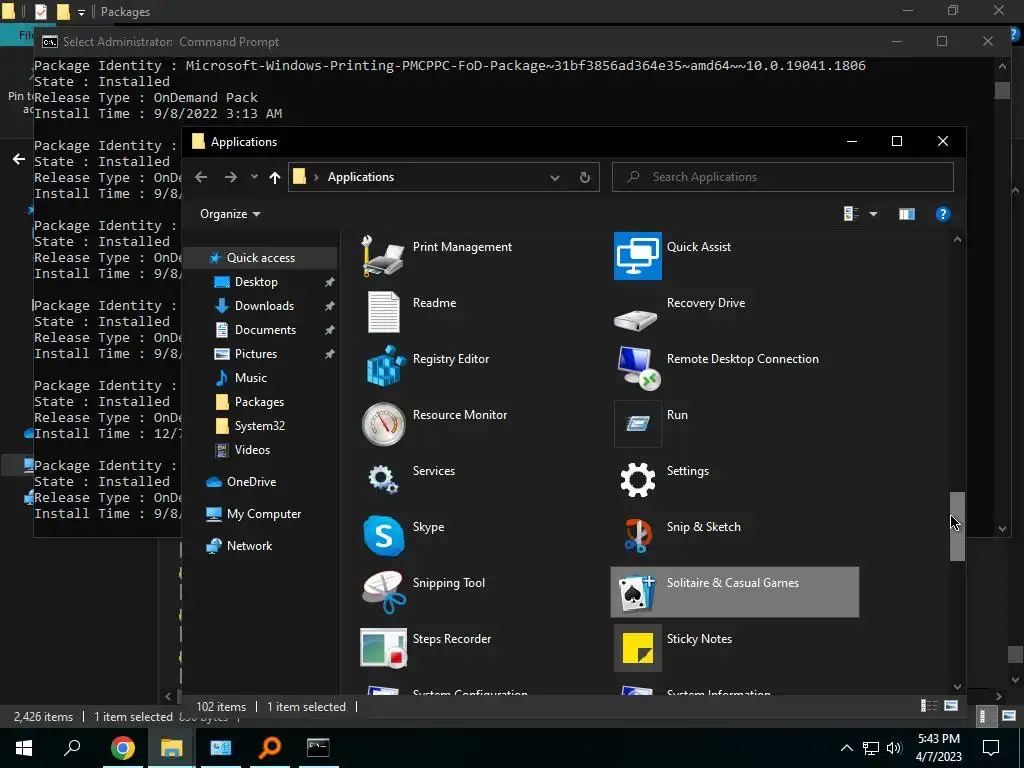This screenshot has height=768, width=1024.
Task: Open Music in navigation pane
Action: (250, 377)
